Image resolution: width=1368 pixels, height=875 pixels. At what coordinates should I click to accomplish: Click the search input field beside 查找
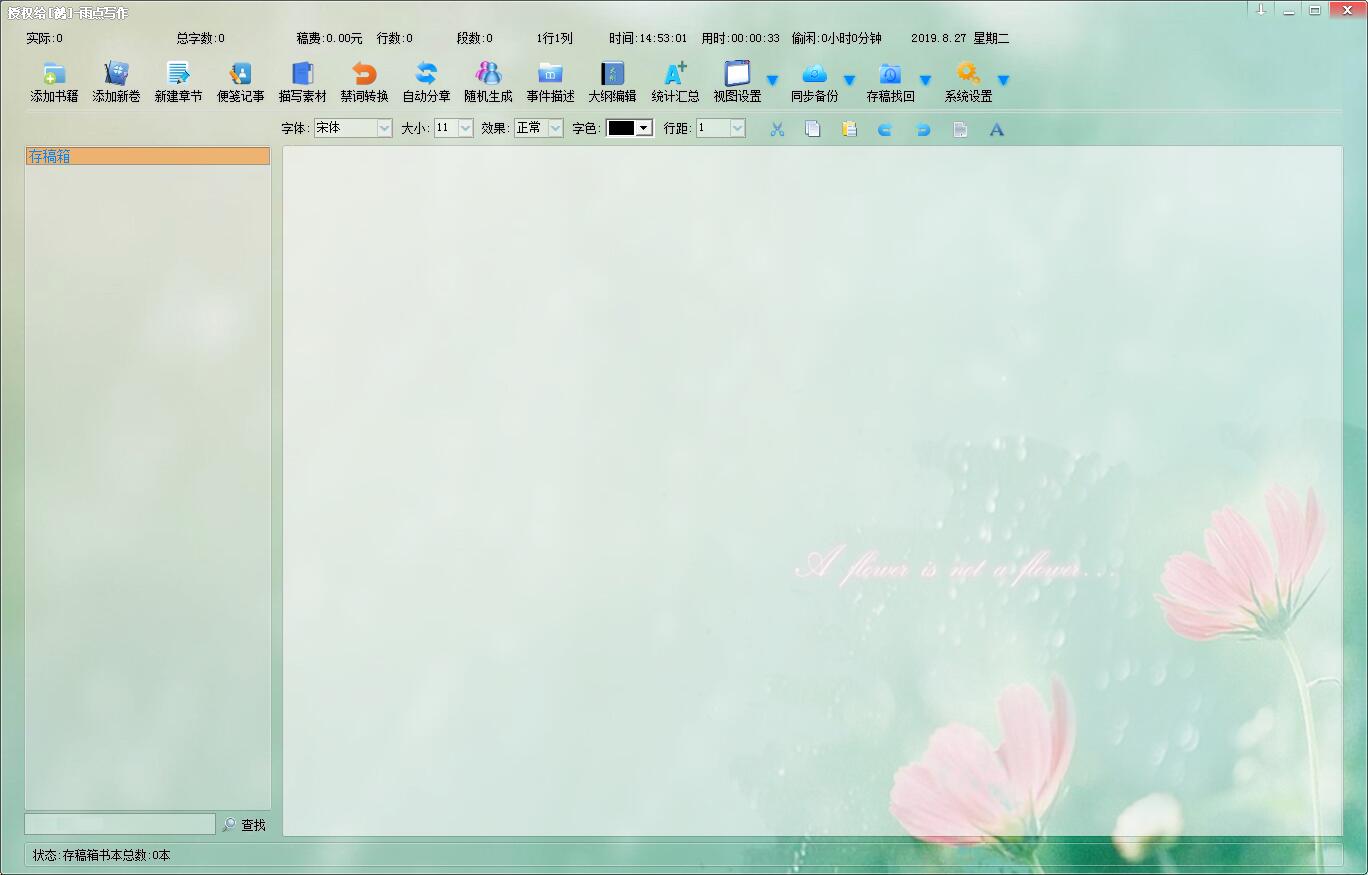(120, 824)
